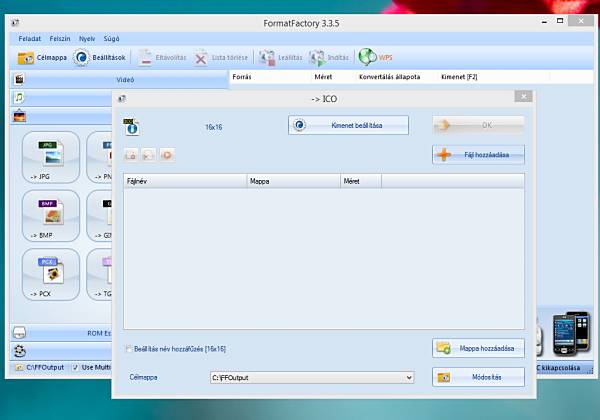Image resolution: width=600 pixels, height=420 pixels.
Task: Click the Módosítás button
Action: pyautogui.click(x=478, y=377)
